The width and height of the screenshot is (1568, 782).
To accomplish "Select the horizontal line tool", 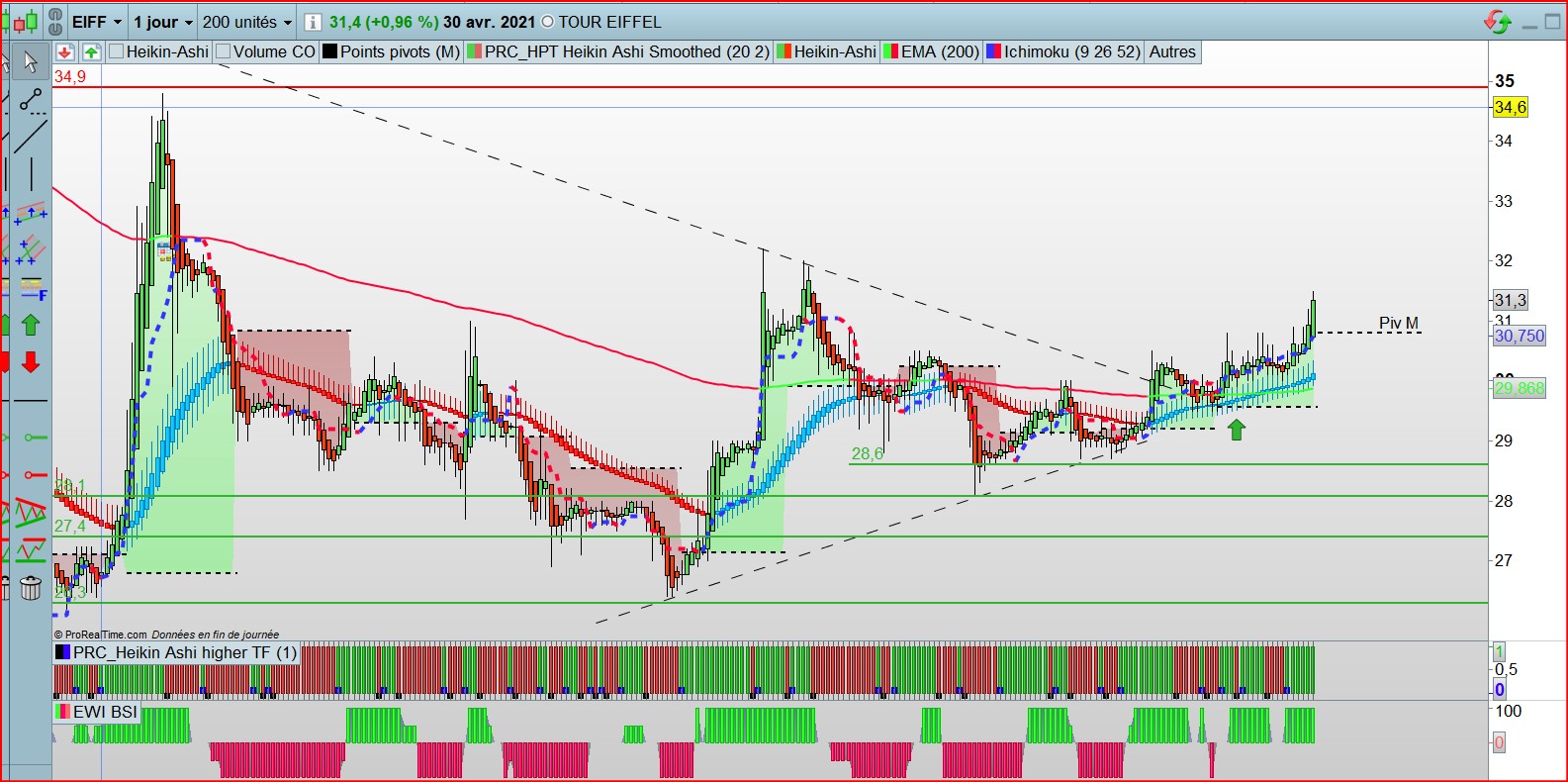I will pos(31,401).
